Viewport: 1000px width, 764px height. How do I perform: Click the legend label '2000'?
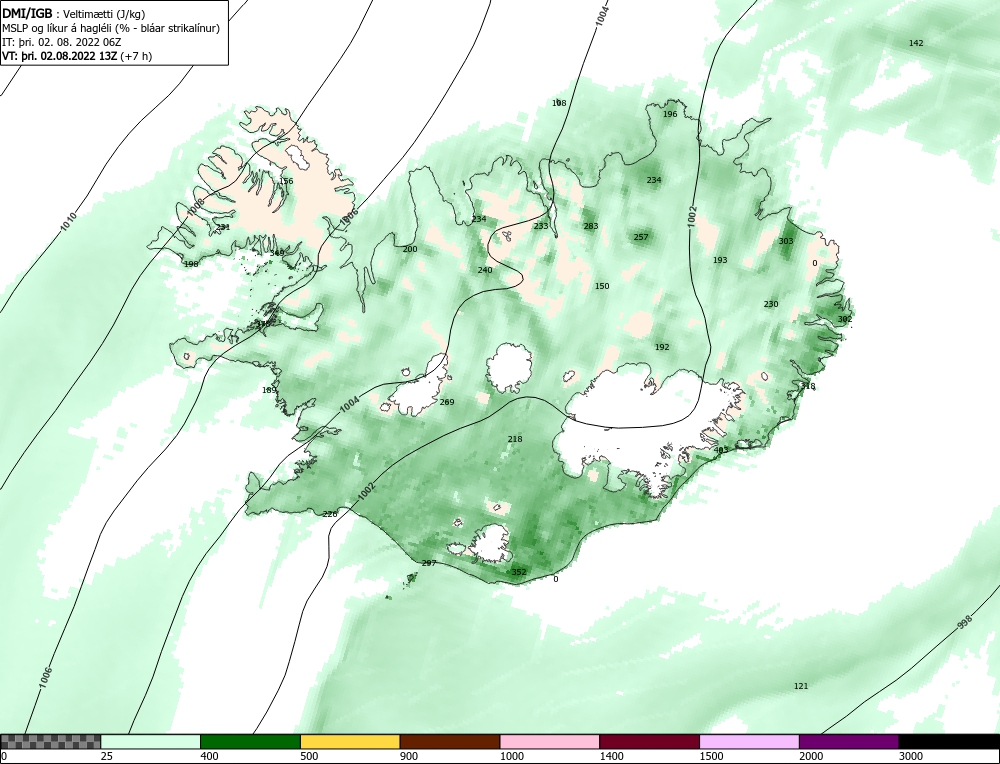(810, 756)
